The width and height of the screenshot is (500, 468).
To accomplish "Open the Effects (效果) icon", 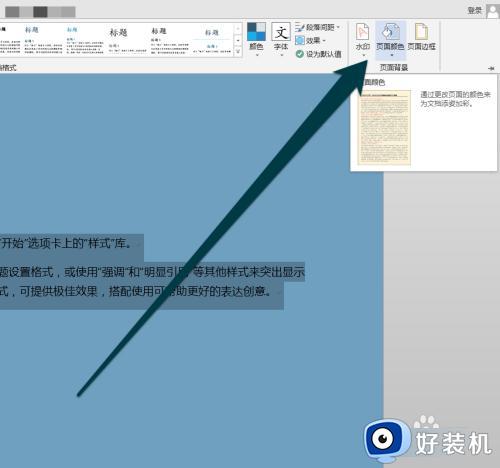I will point(300,41).
